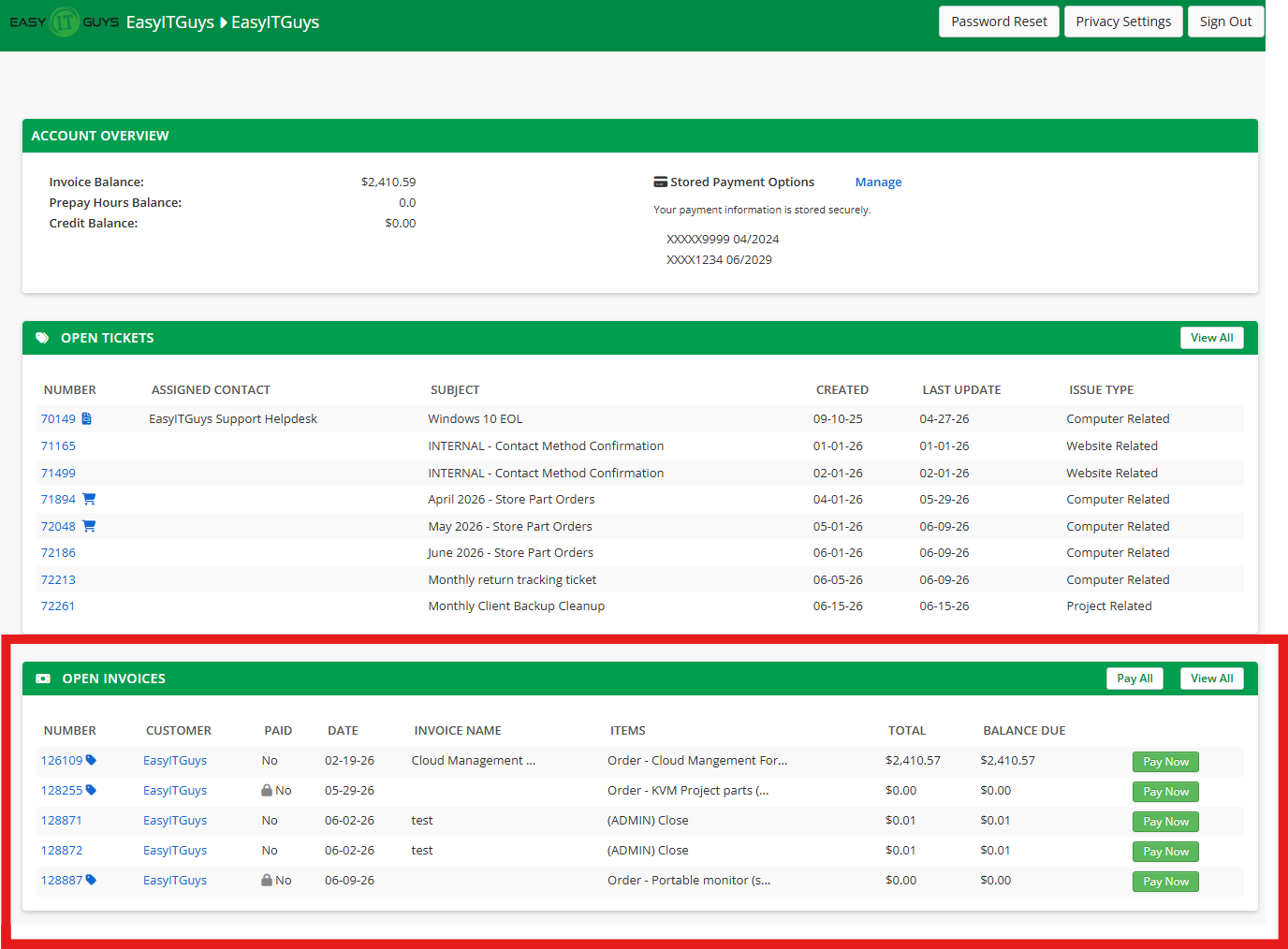Click Open Invoices BALANCE DUE column header
The image size is (1288, 949).
point(1024,730)
